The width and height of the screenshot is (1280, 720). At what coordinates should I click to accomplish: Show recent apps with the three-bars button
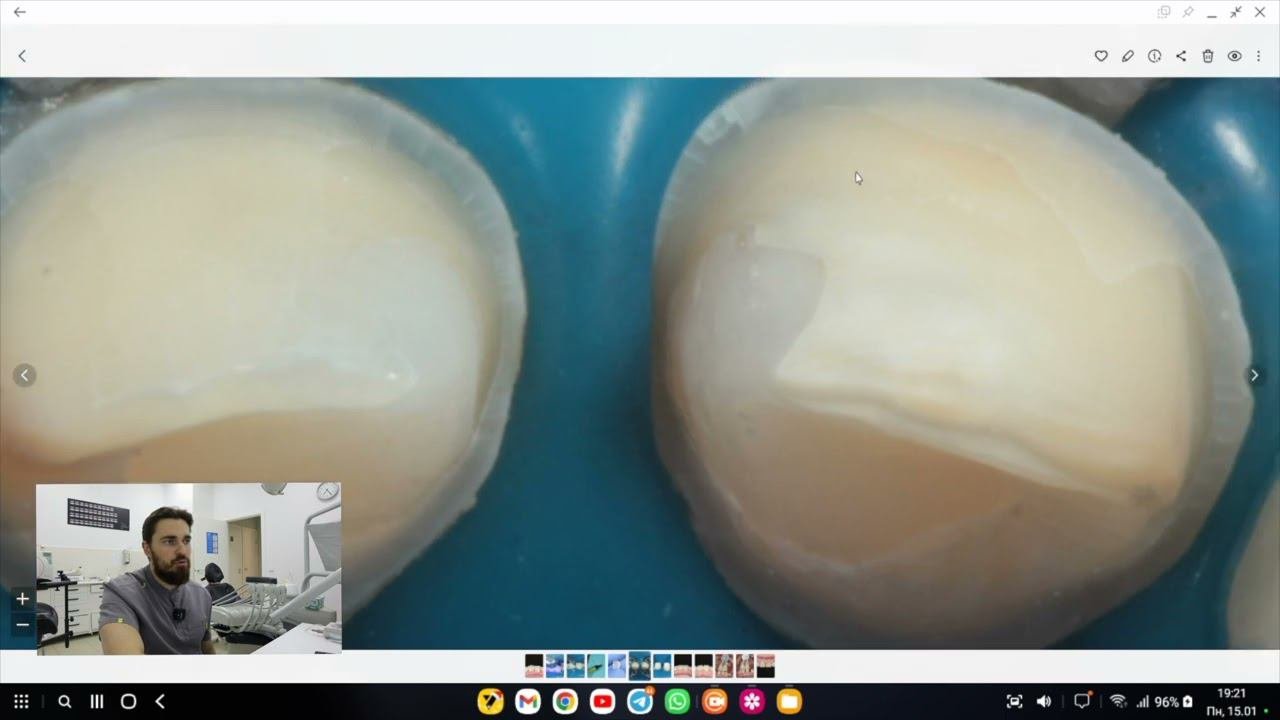(x=97, y=702)
